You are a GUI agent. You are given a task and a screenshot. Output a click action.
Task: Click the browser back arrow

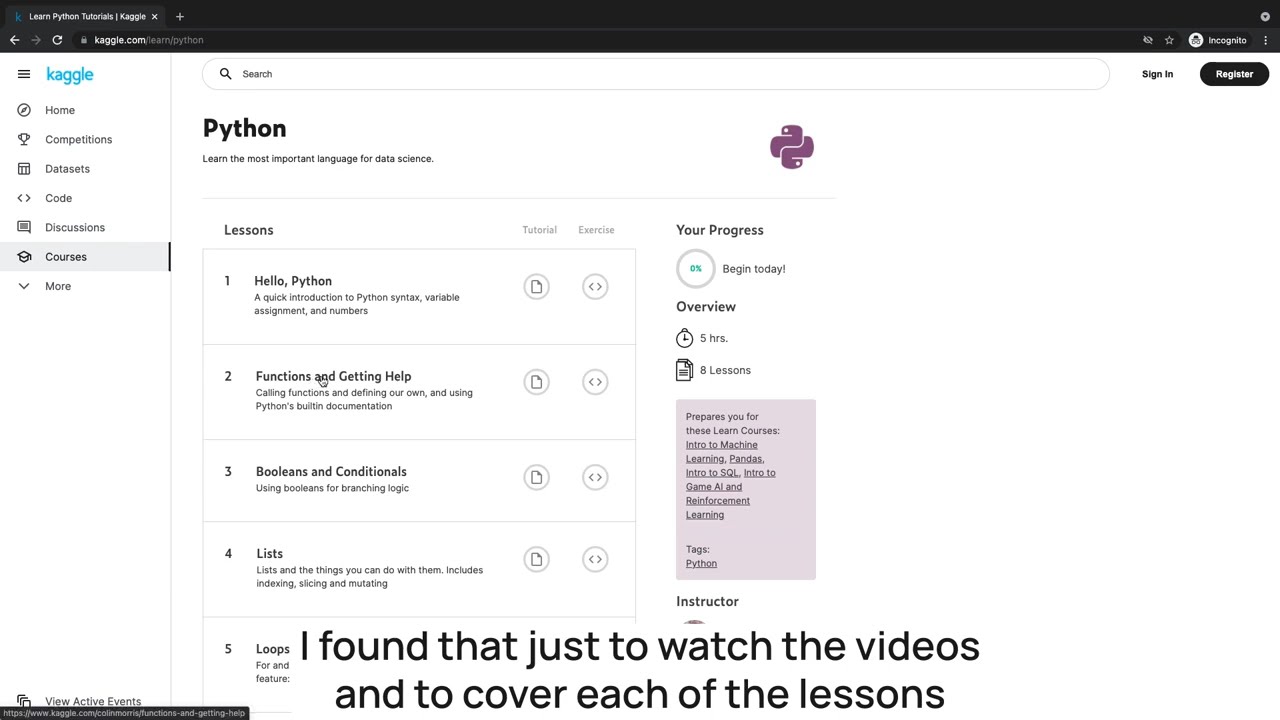pyautogui.click(x=14, y=40)
